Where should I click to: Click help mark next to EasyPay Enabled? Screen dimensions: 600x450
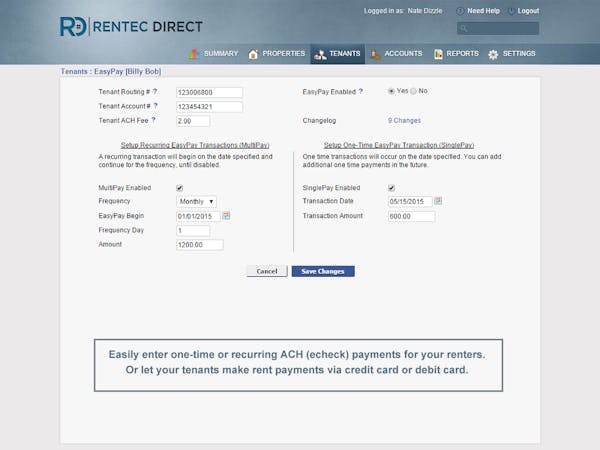pyautogui.click(x=360, y=91)
